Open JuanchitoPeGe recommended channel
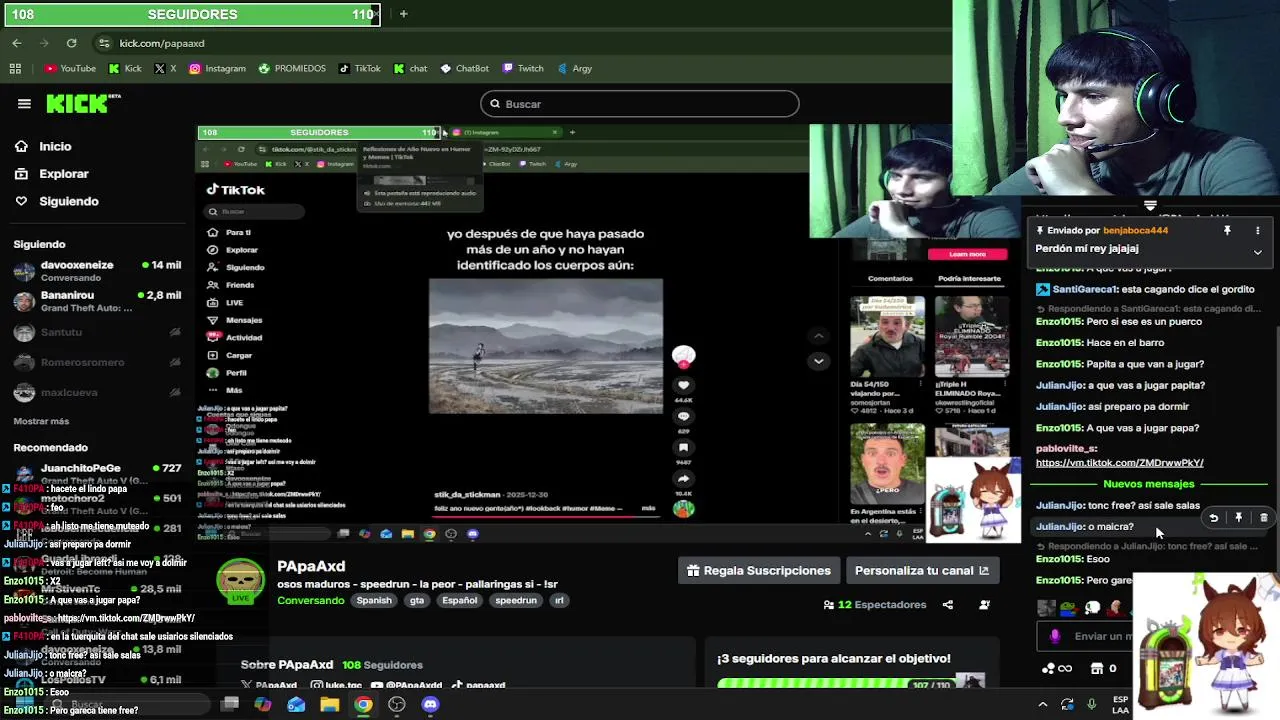 click(x=97, y=473)
